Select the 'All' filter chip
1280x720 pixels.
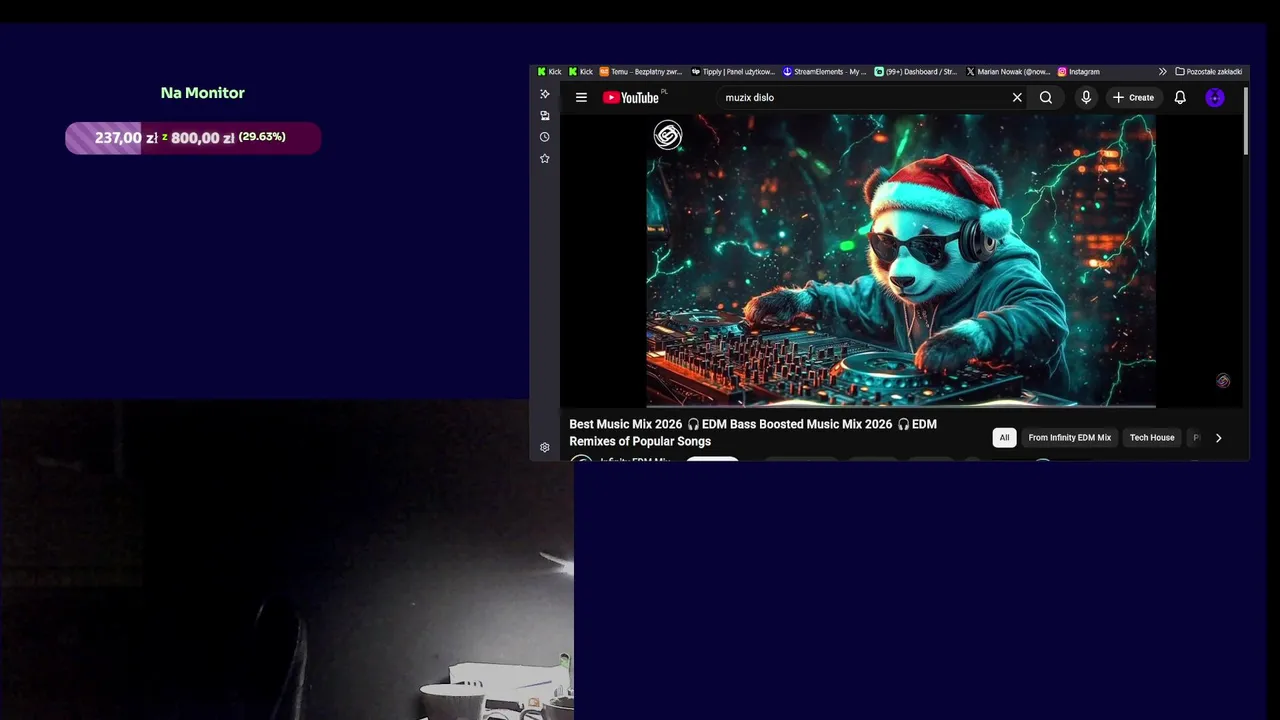click(1005, 437)
